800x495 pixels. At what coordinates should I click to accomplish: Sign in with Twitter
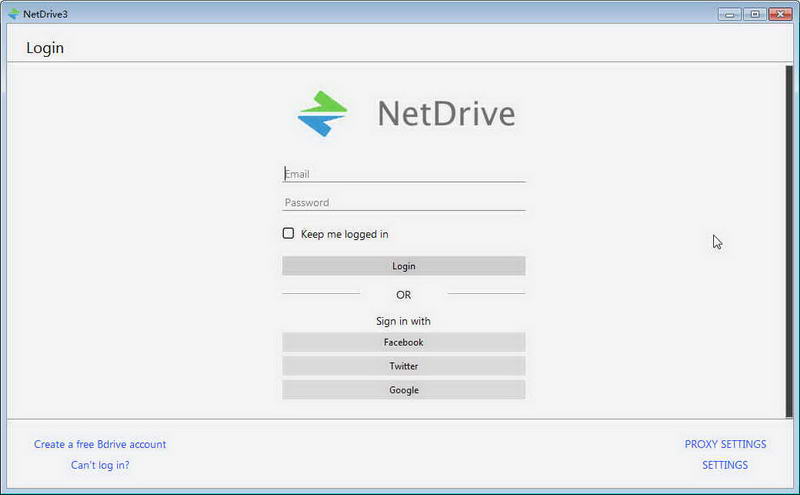(x=404, y=366)
